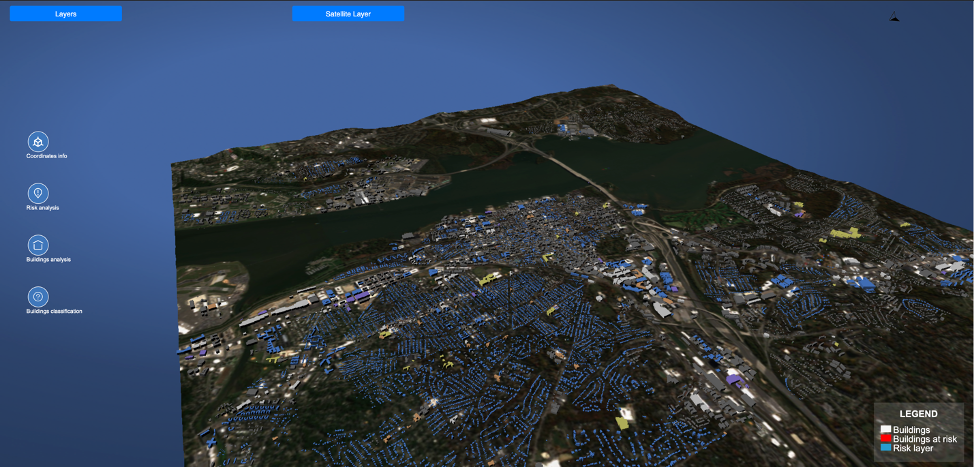The image size is (974, 468).
Task: Click the compass north arrow icon
Action: [894, 17]
